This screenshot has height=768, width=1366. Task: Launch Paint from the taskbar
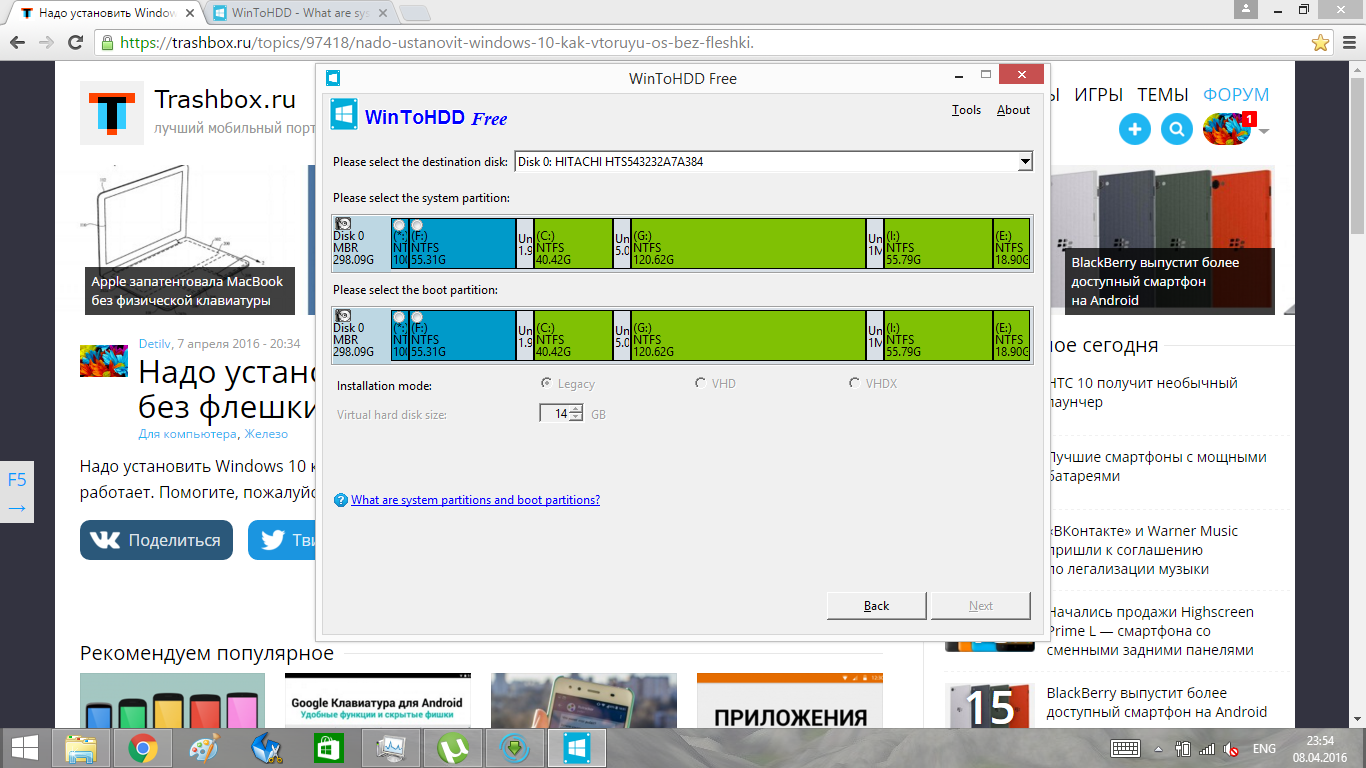click(203, 748)
